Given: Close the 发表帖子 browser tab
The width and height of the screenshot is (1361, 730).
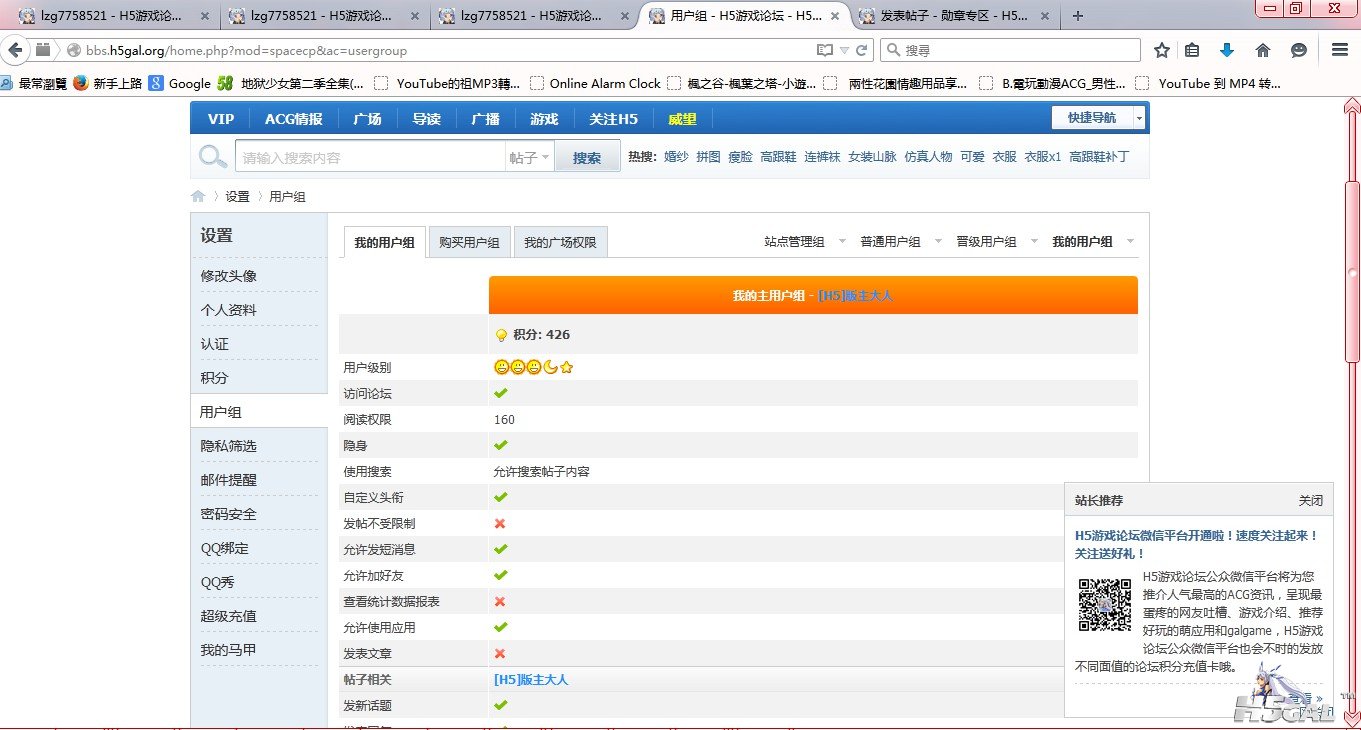Looking at the screenshot, I should tap(1044, 16).
